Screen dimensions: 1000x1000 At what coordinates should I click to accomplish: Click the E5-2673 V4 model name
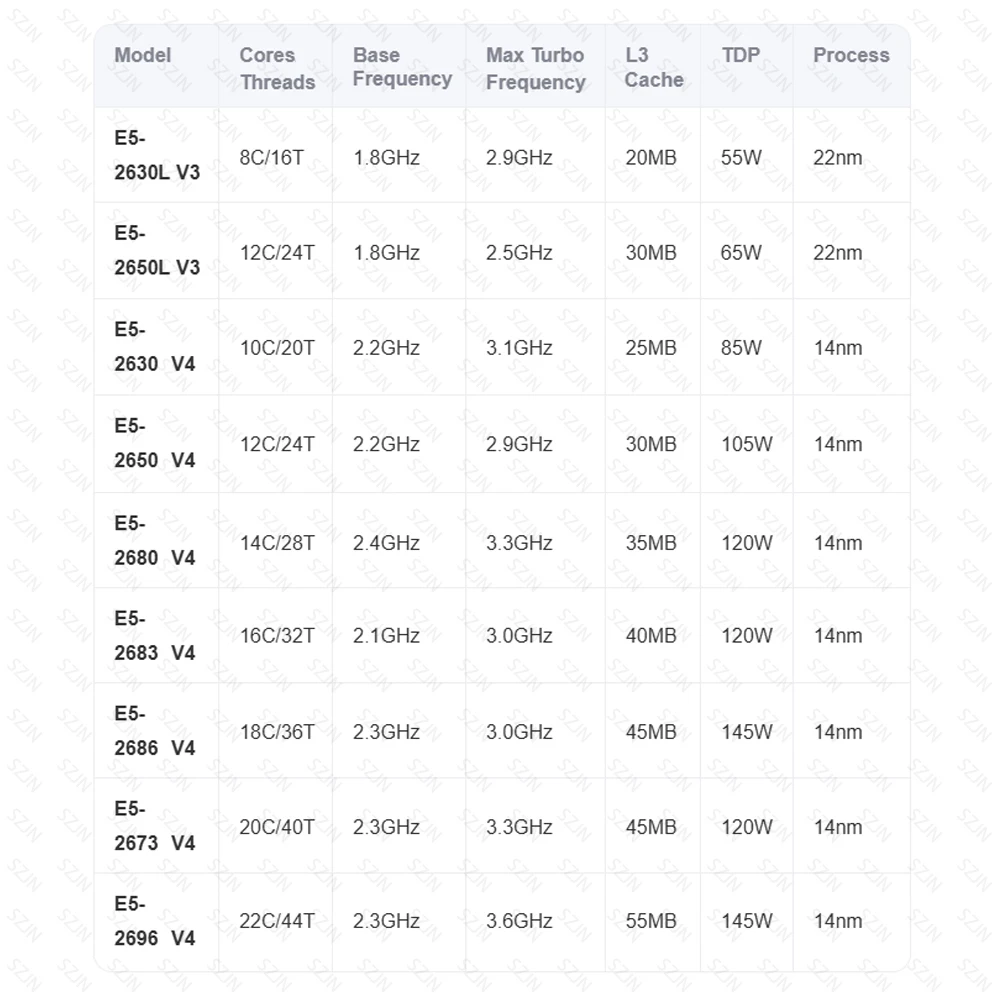click(154, 826)
